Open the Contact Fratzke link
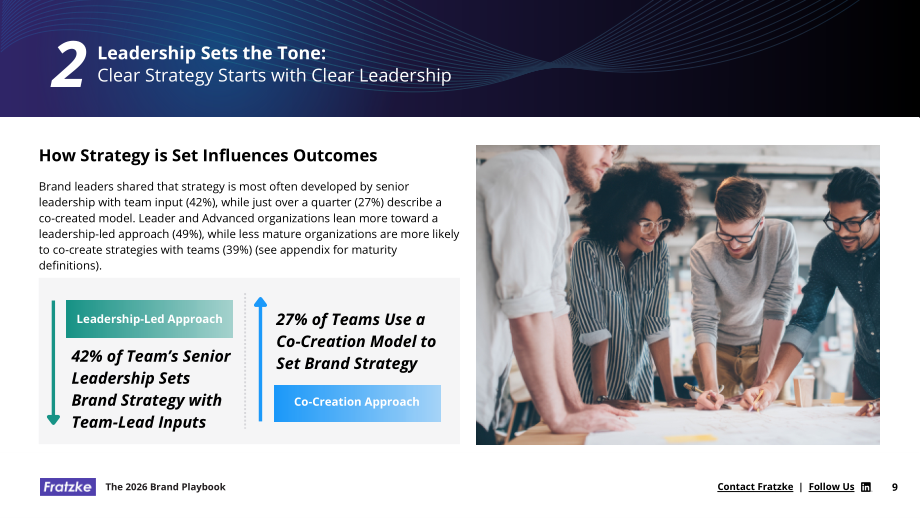Viewport: 920px width, 518px height. pyautogui.click(x=755, y=487)
